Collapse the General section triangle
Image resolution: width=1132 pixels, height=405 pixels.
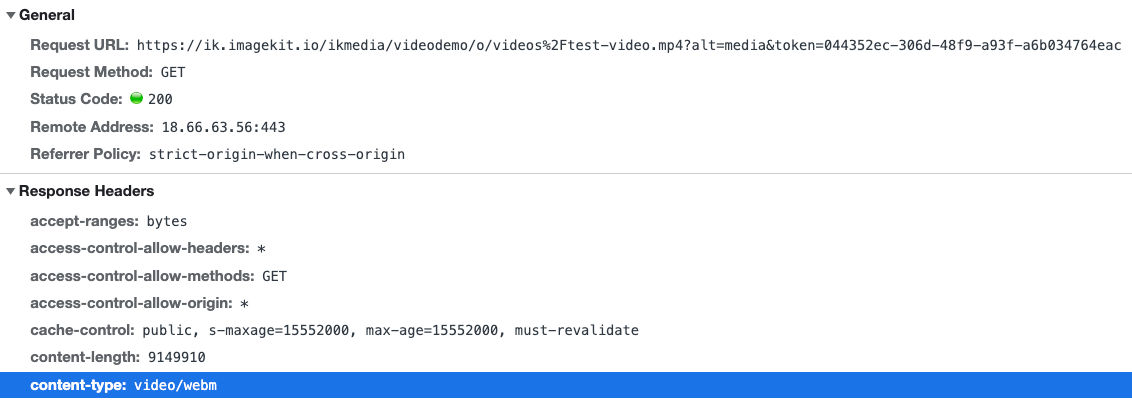(10, 16)
